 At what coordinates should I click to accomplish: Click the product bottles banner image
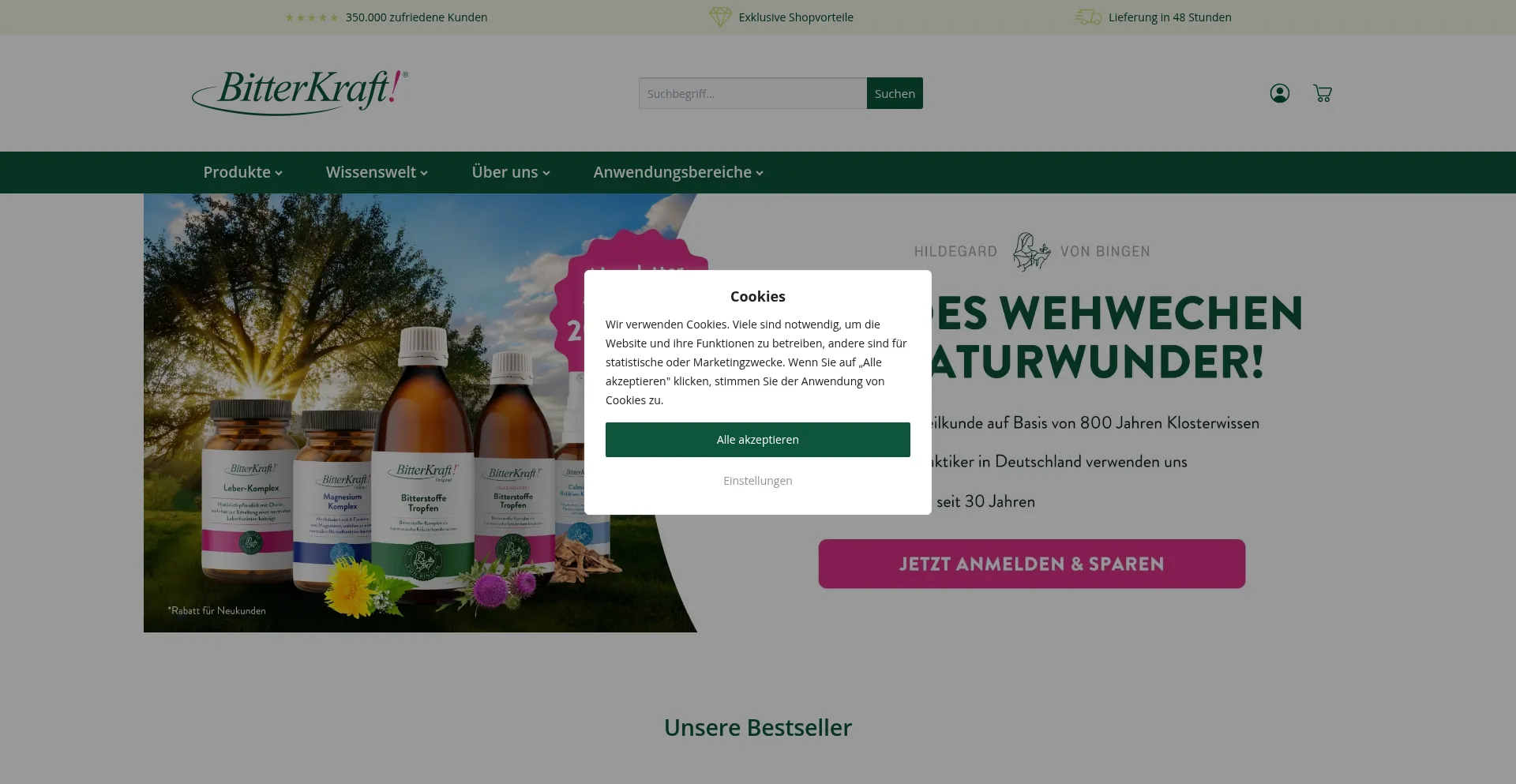pyautogui.click(x=420, y=413)
